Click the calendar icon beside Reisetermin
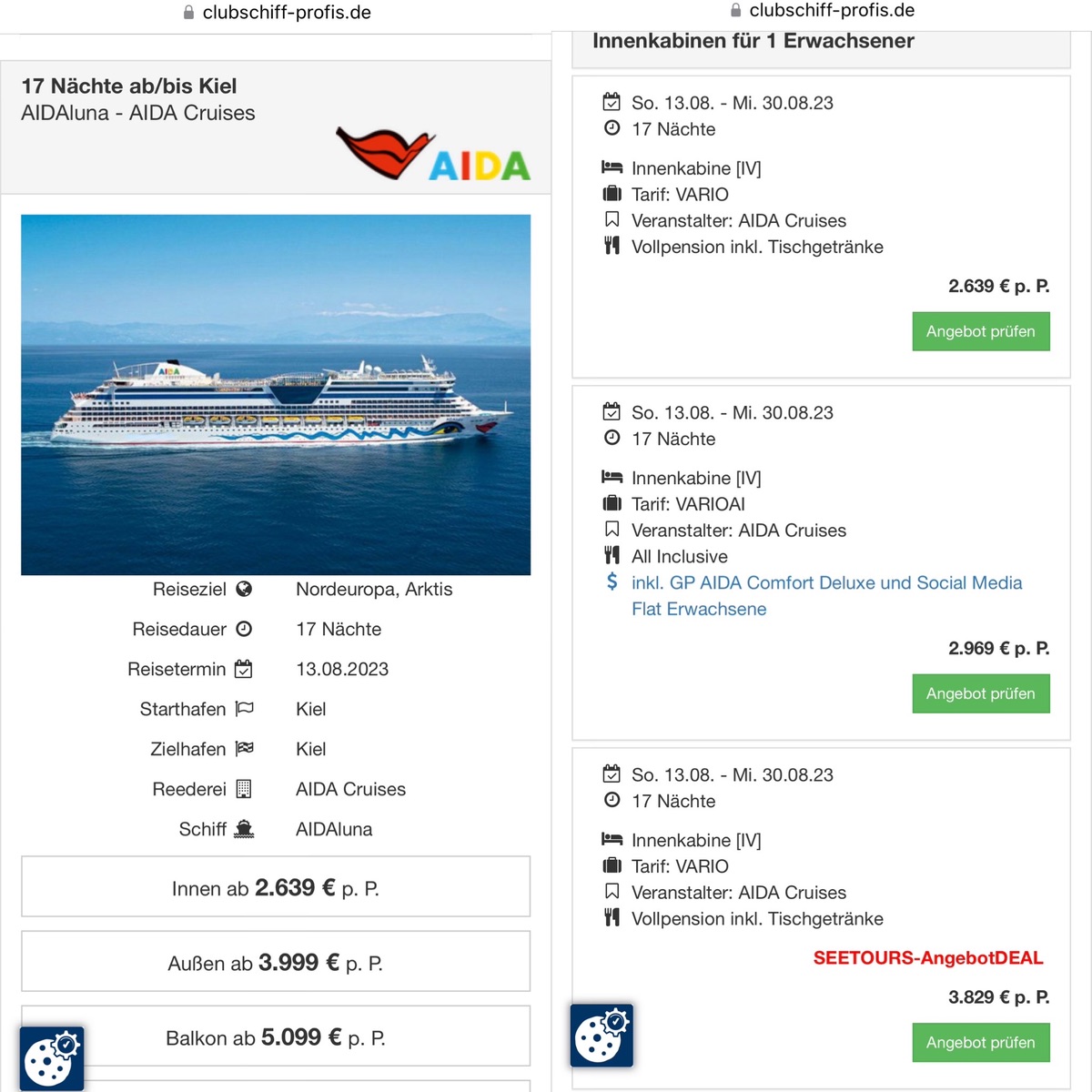Viewport: 1092px width, 1092px height. (244, 669)
